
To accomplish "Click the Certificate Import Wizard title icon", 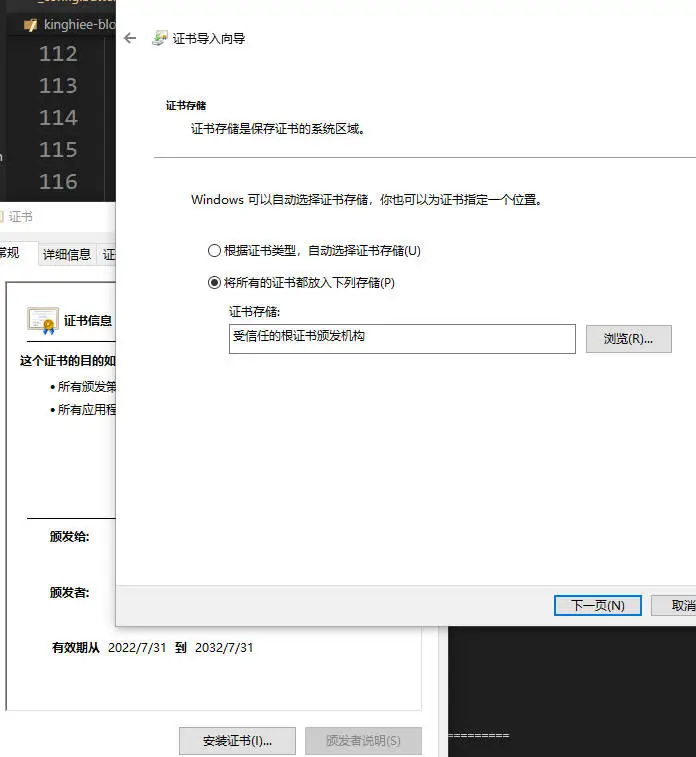I will (159, 38).
